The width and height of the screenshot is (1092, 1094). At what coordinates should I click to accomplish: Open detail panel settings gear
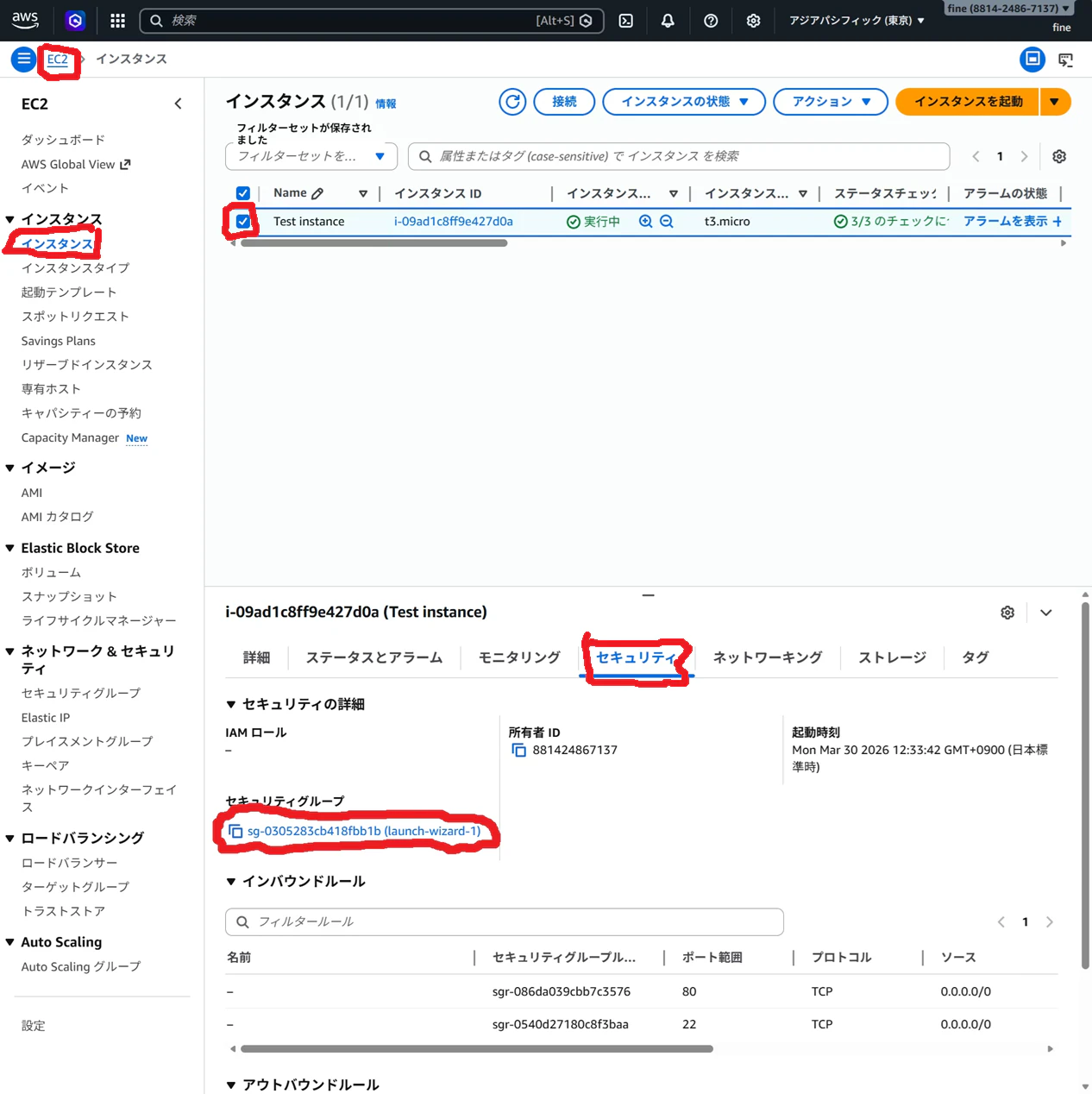(1007, 613)
